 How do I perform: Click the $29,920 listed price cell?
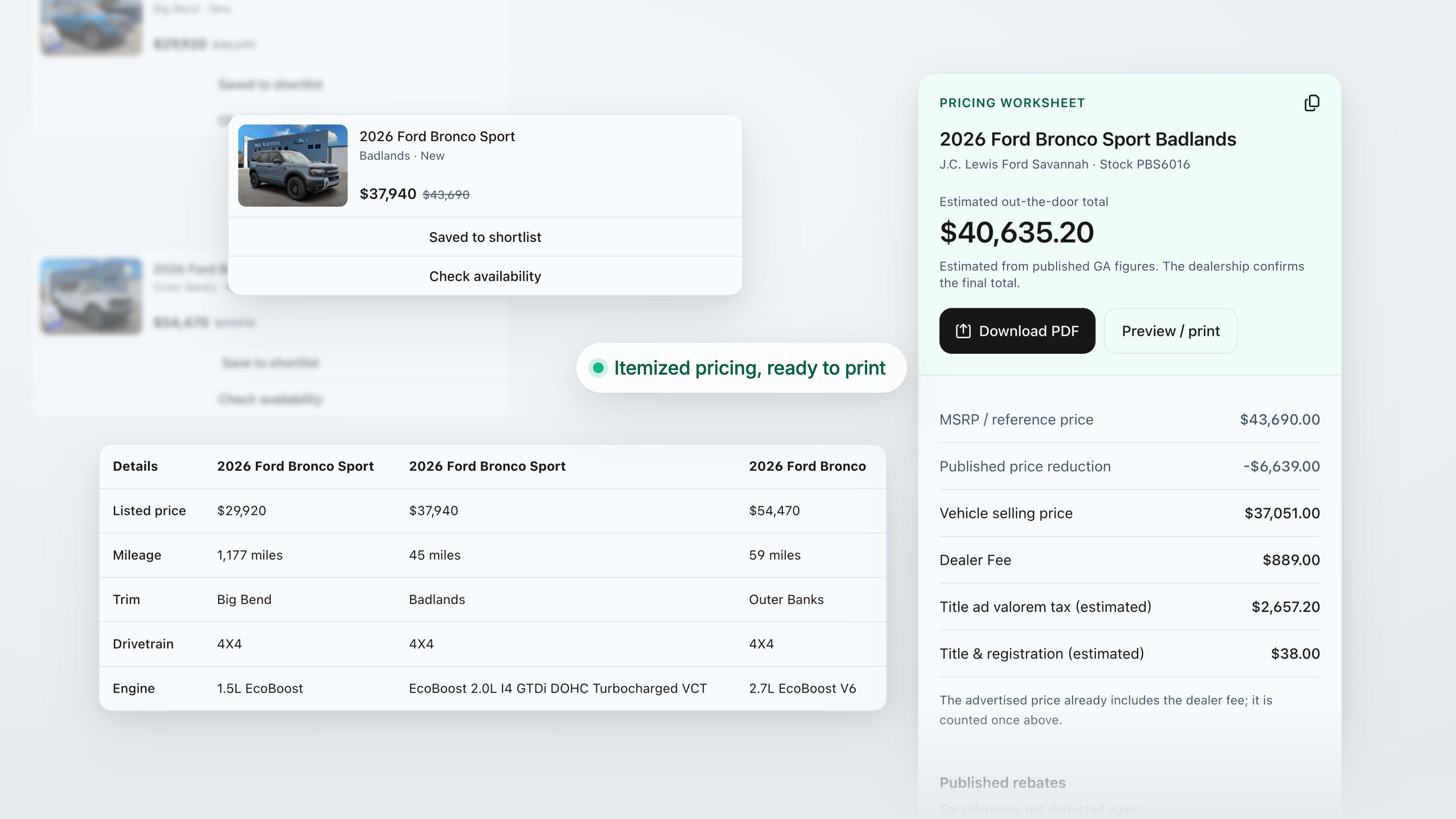[242, 511]
